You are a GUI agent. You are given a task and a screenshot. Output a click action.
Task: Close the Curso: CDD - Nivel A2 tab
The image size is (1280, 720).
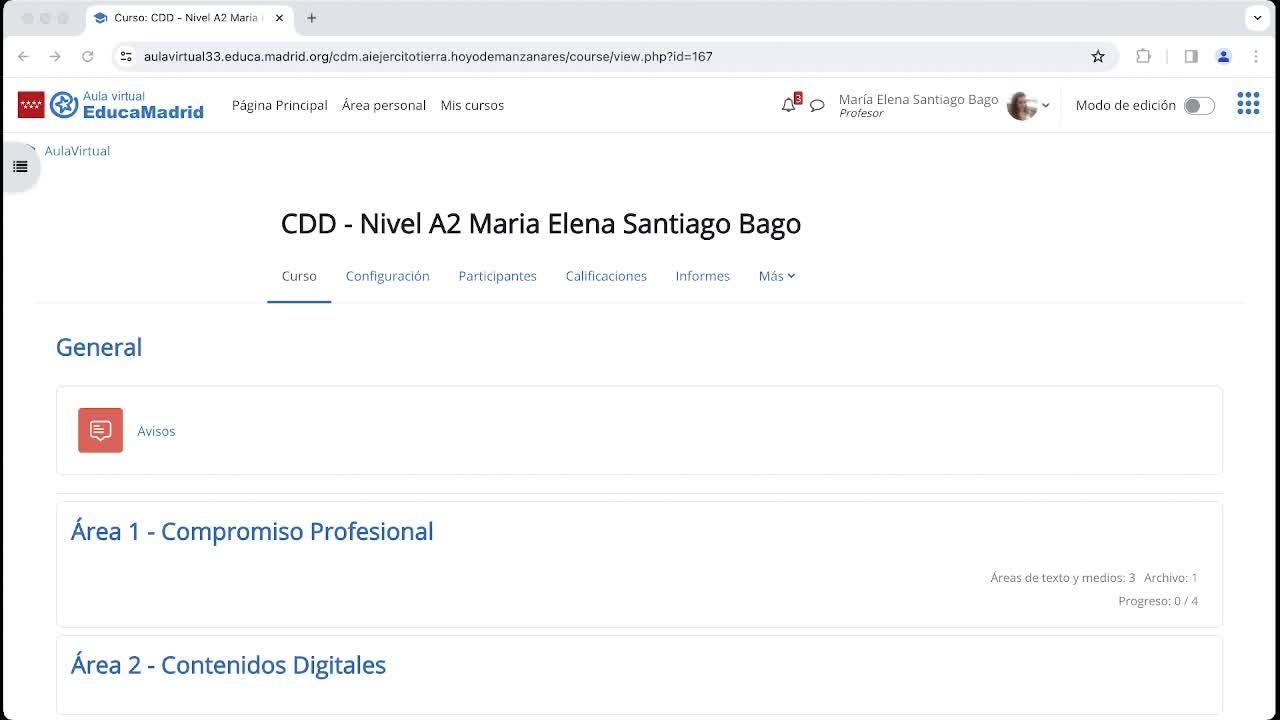[279, 18]
